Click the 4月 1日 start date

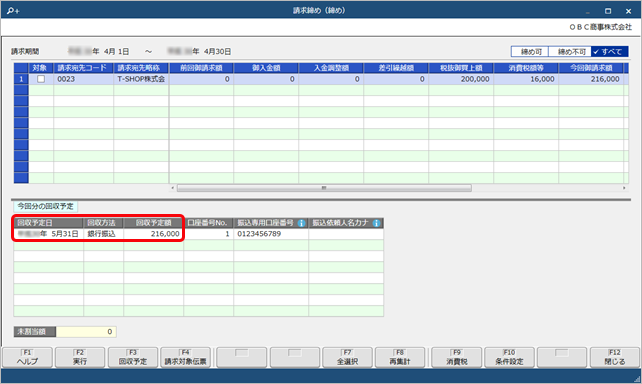(116, 52)
